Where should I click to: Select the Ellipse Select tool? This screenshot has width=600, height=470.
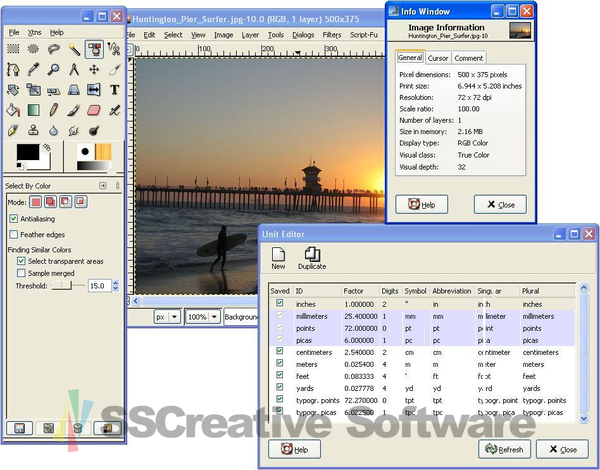click(x=33, y=49)
